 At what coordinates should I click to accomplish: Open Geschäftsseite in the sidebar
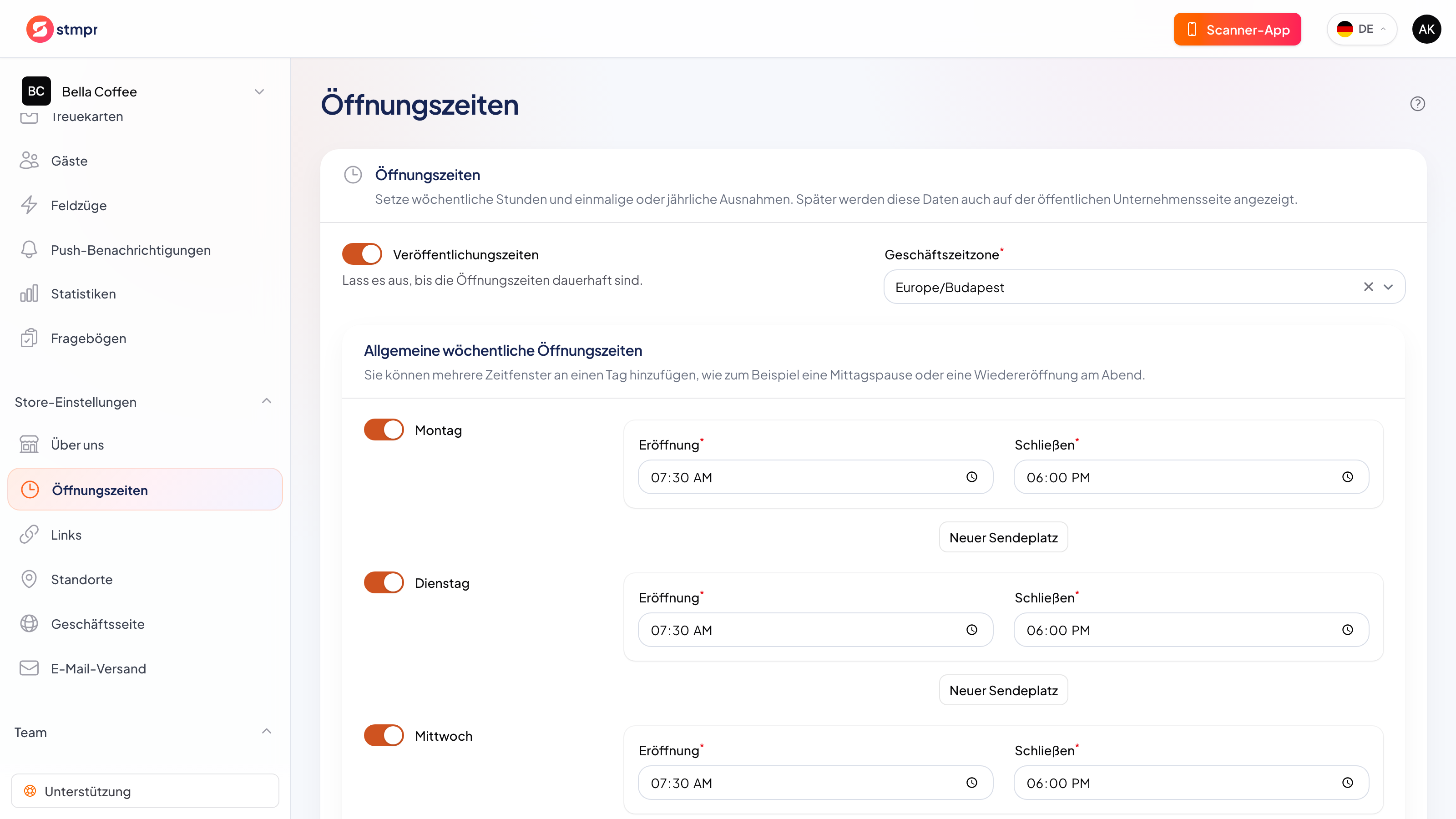click(145, 624)
